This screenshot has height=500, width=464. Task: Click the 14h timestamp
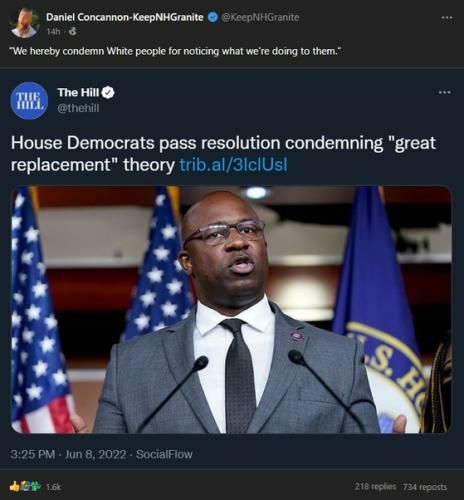point(53,32)
